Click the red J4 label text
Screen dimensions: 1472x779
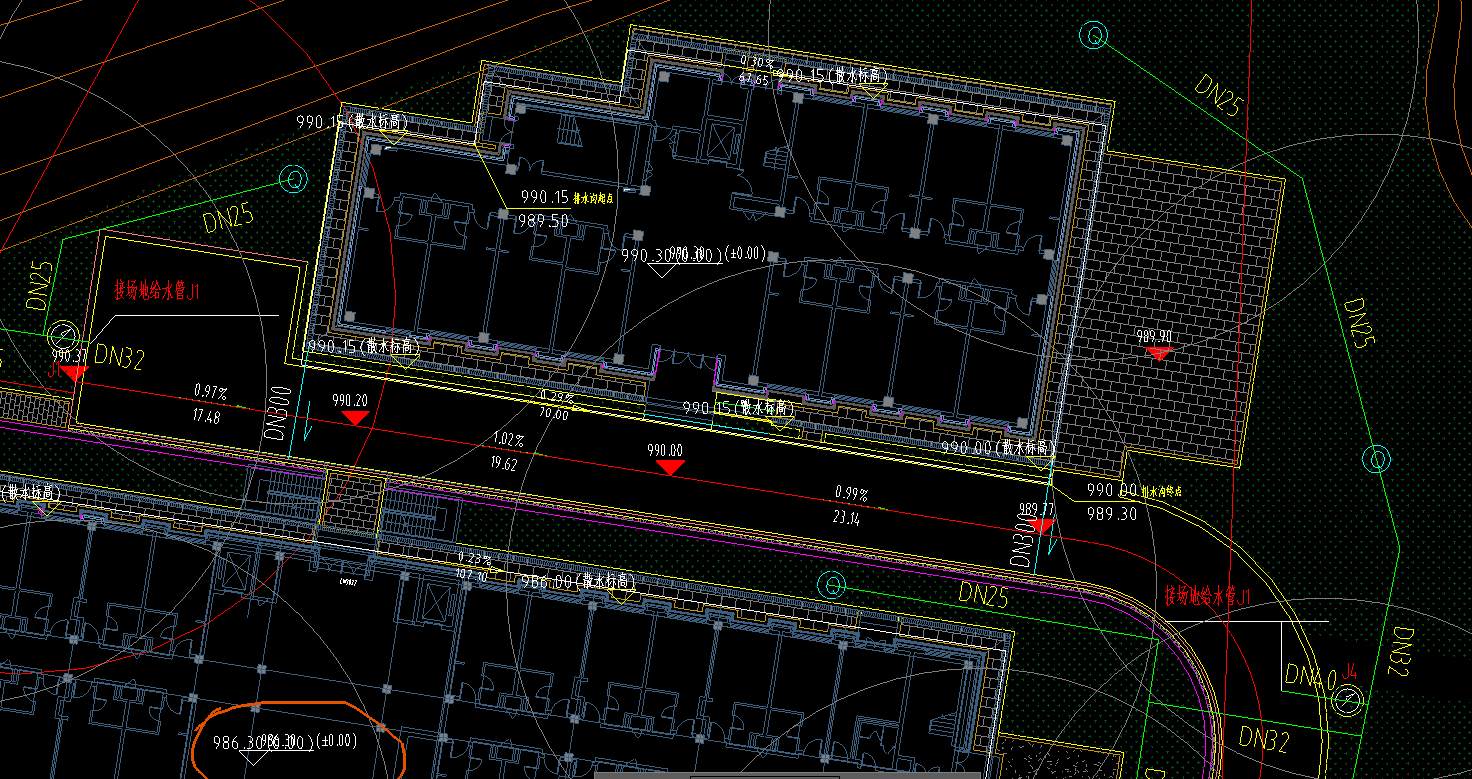[x=1349, y=670]
